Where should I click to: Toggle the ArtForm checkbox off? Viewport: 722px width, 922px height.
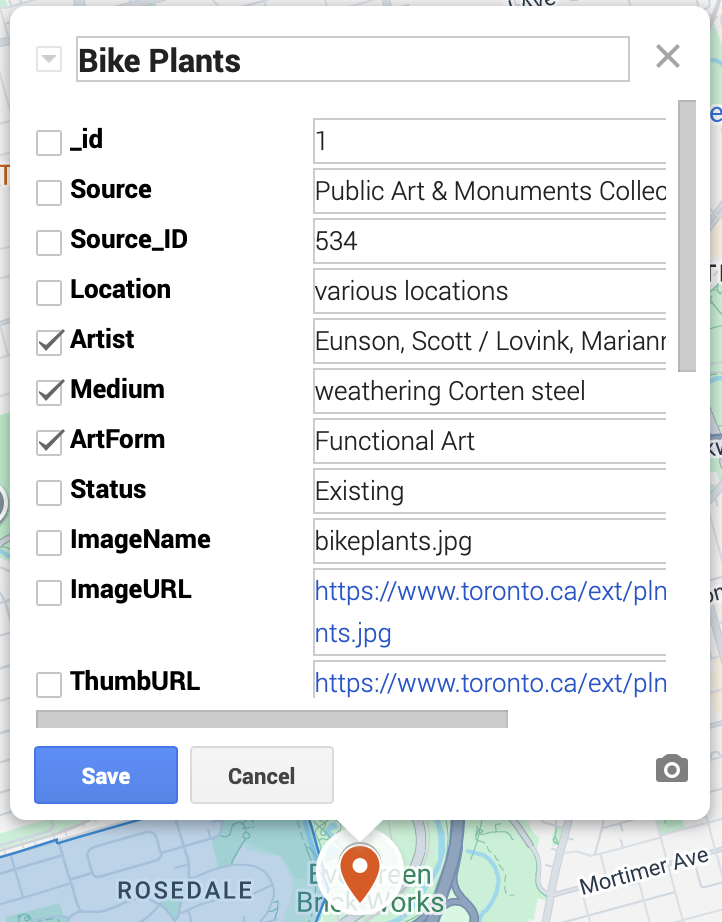tap(49, 443)
